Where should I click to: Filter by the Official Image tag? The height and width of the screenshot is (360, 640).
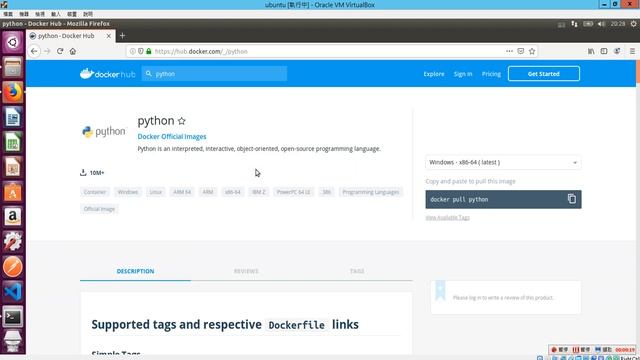(99, 209)
